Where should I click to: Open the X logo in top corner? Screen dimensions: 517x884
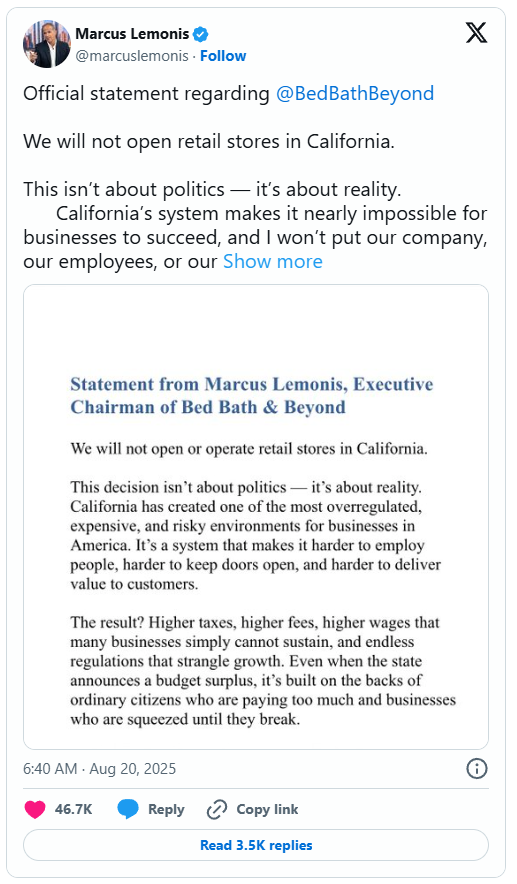pos(476,33)
